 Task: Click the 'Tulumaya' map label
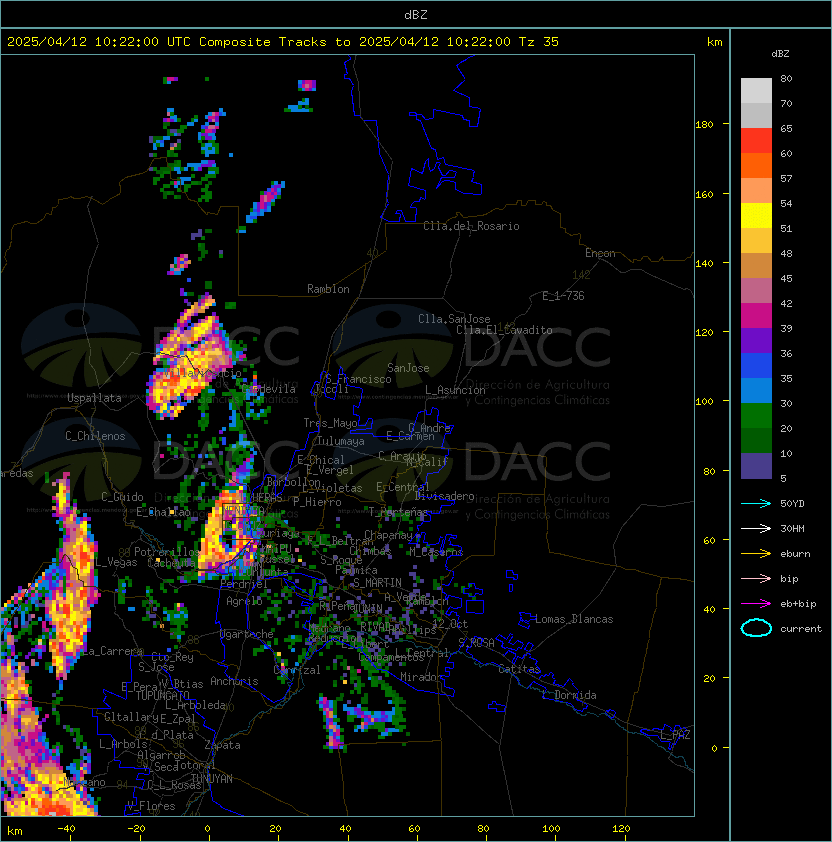[341, 441]
